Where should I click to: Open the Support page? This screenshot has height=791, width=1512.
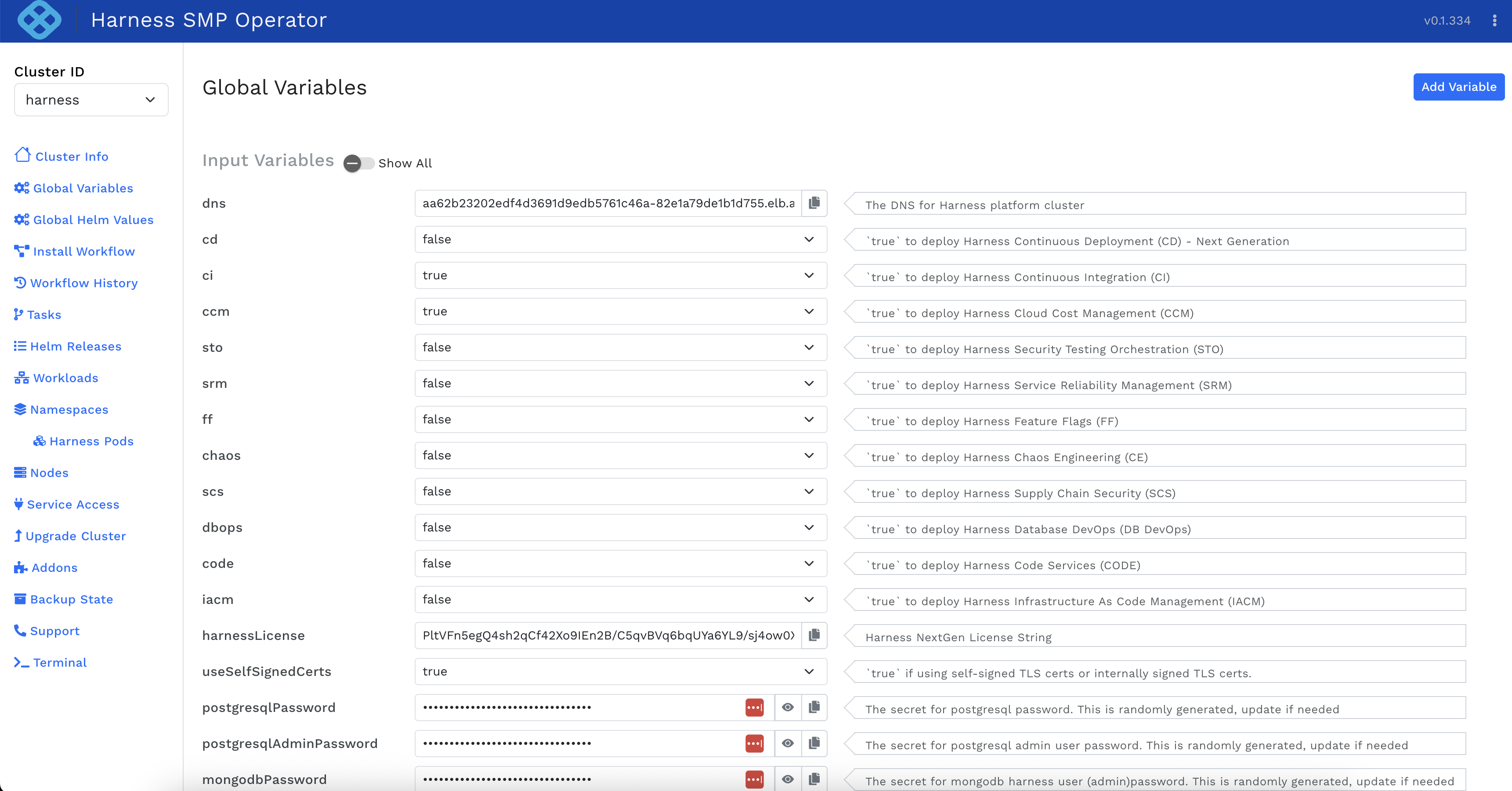47,632
